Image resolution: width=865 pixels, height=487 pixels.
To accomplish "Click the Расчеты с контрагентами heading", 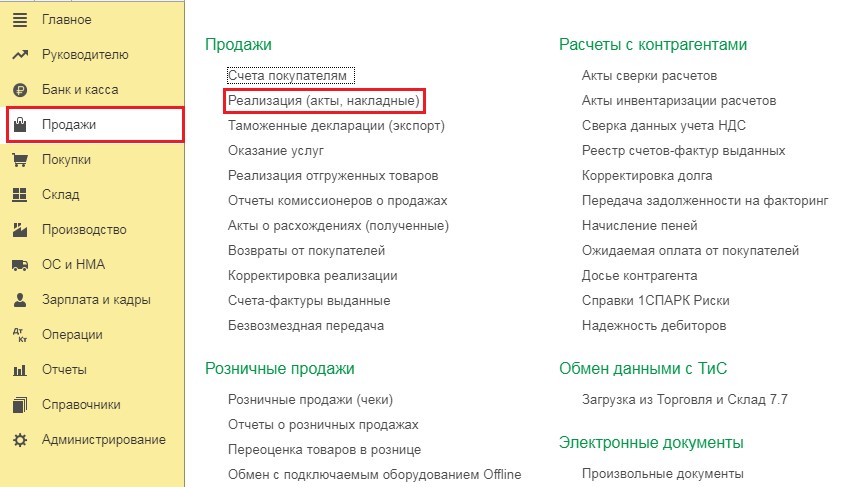I will click(653, 45).
